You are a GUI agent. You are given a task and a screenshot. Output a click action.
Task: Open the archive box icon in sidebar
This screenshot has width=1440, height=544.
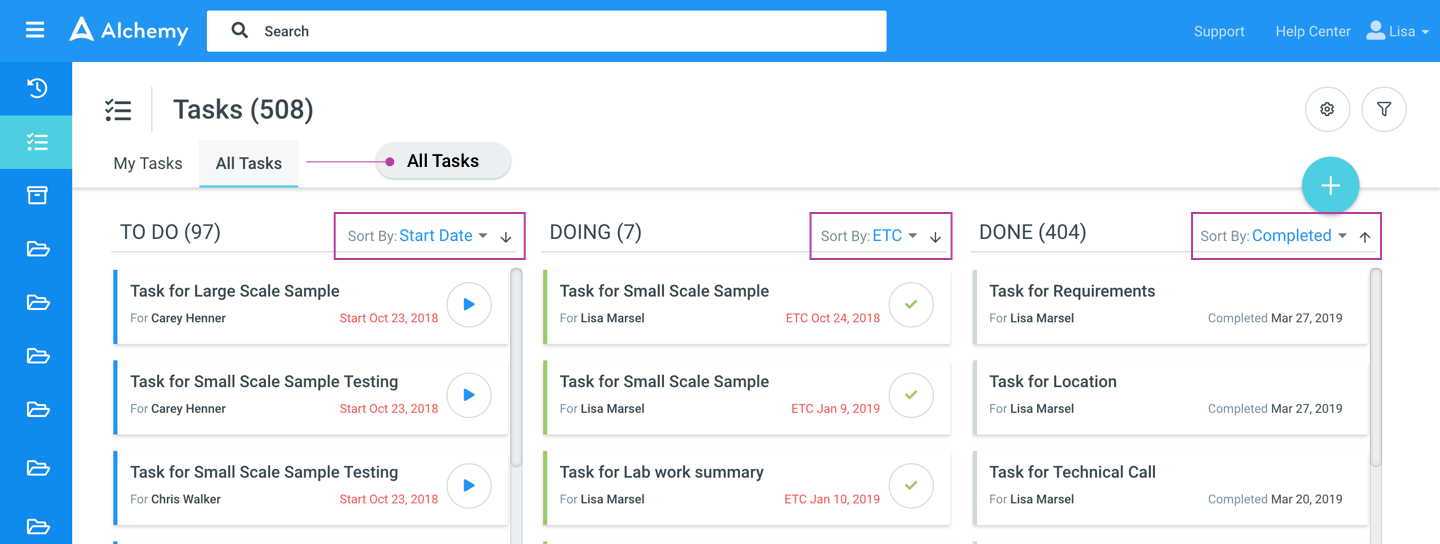click(x=37, y=195)
